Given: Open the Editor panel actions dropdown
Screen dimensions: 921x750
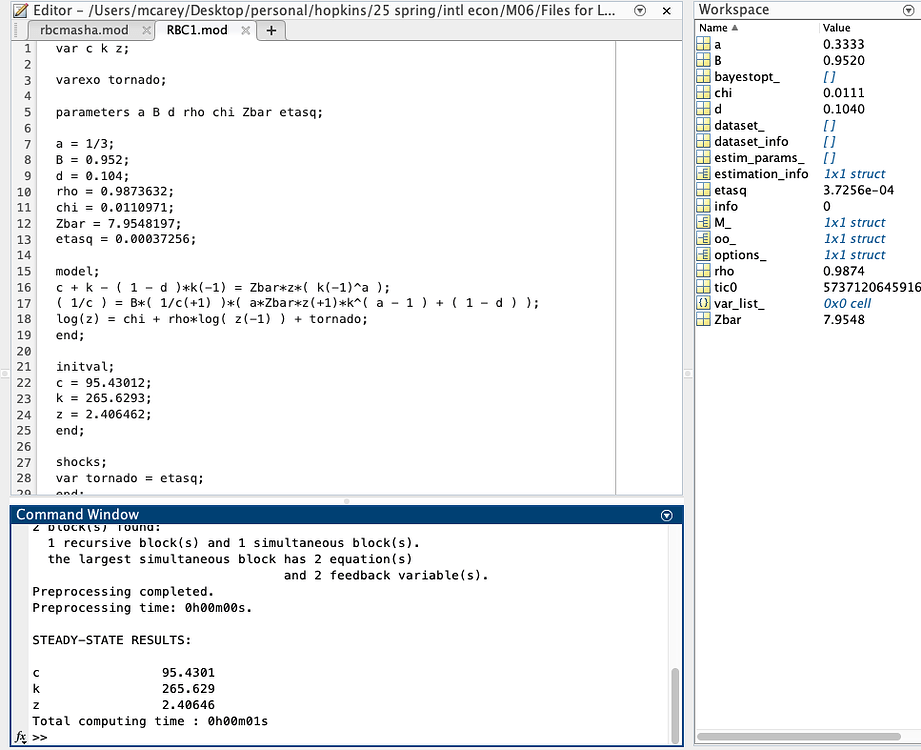Looking at the screenshot, I should point(640,11).
